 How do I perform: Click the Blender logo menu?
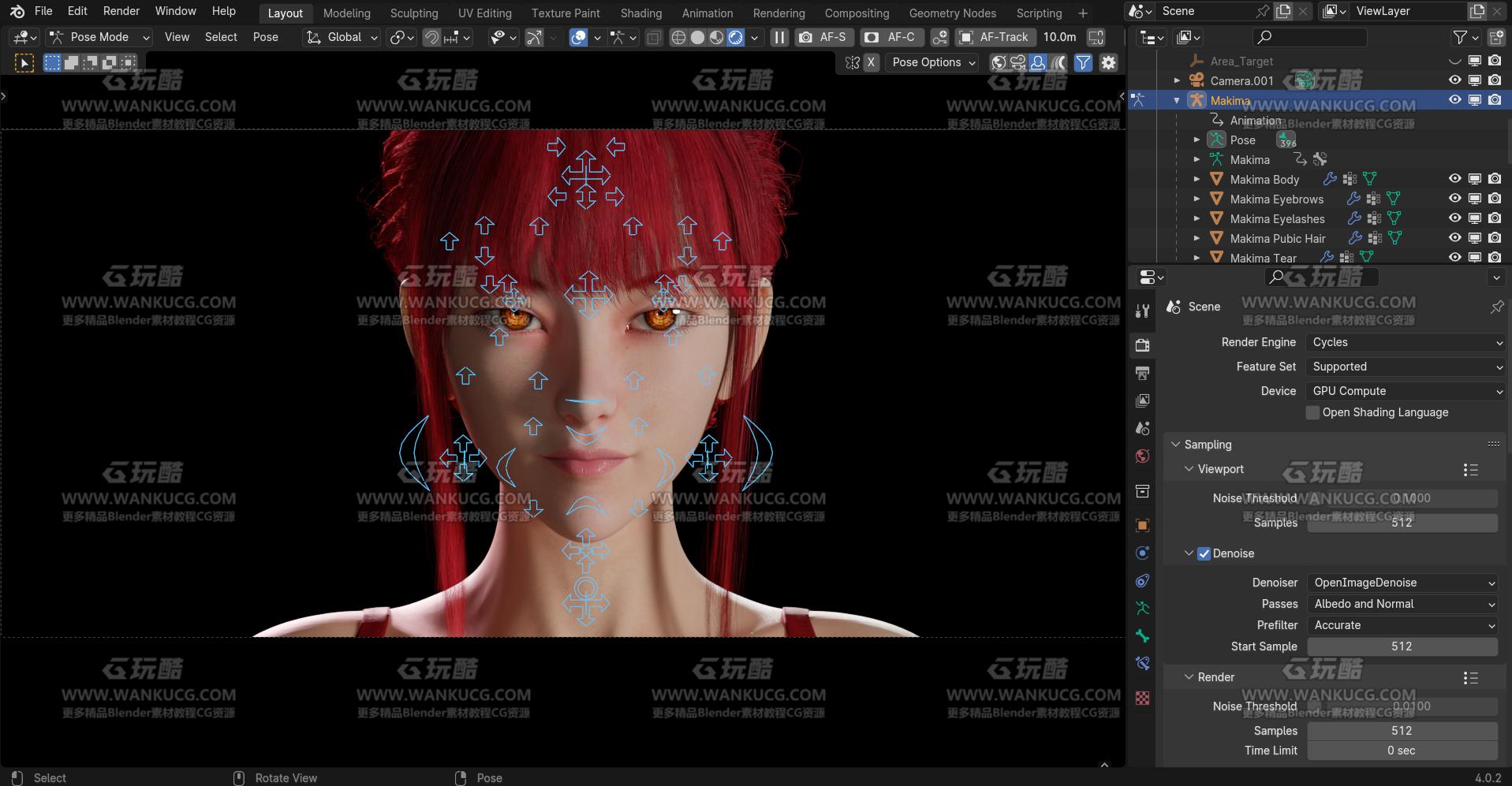[x=17, y=11]
